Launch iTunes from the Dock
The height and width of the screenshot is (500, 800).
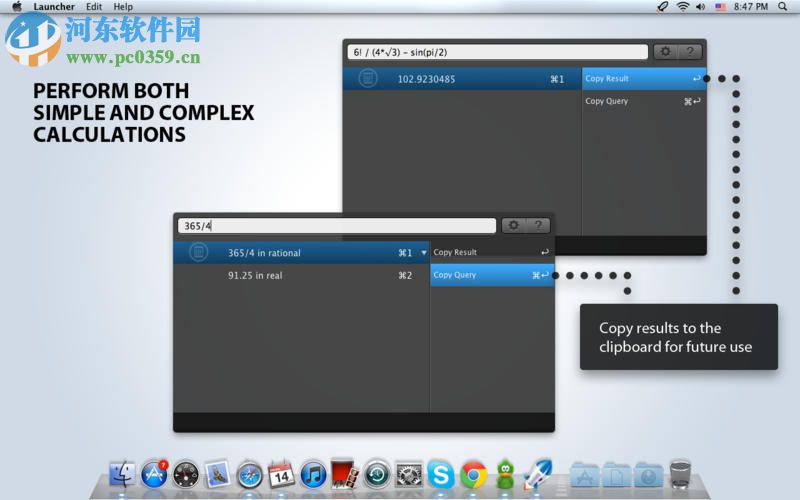coord(313,475)
